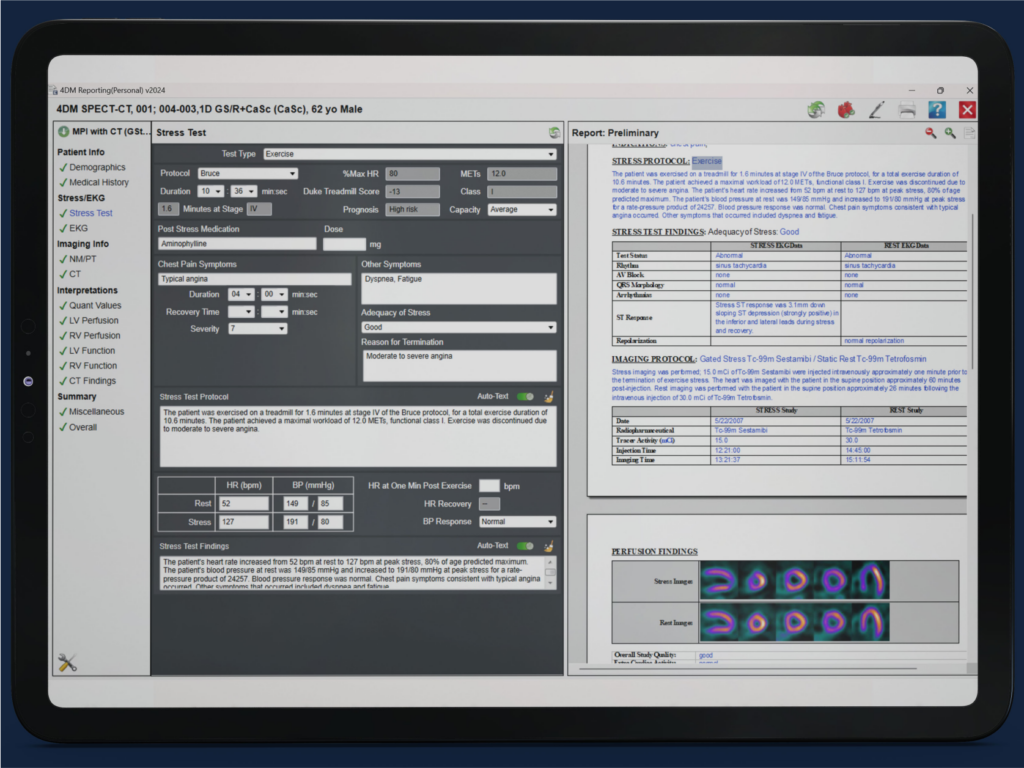This screenshot has height=768, width=1024.
Task: Select EKG in the left navigation
Action: pos(78,228)
